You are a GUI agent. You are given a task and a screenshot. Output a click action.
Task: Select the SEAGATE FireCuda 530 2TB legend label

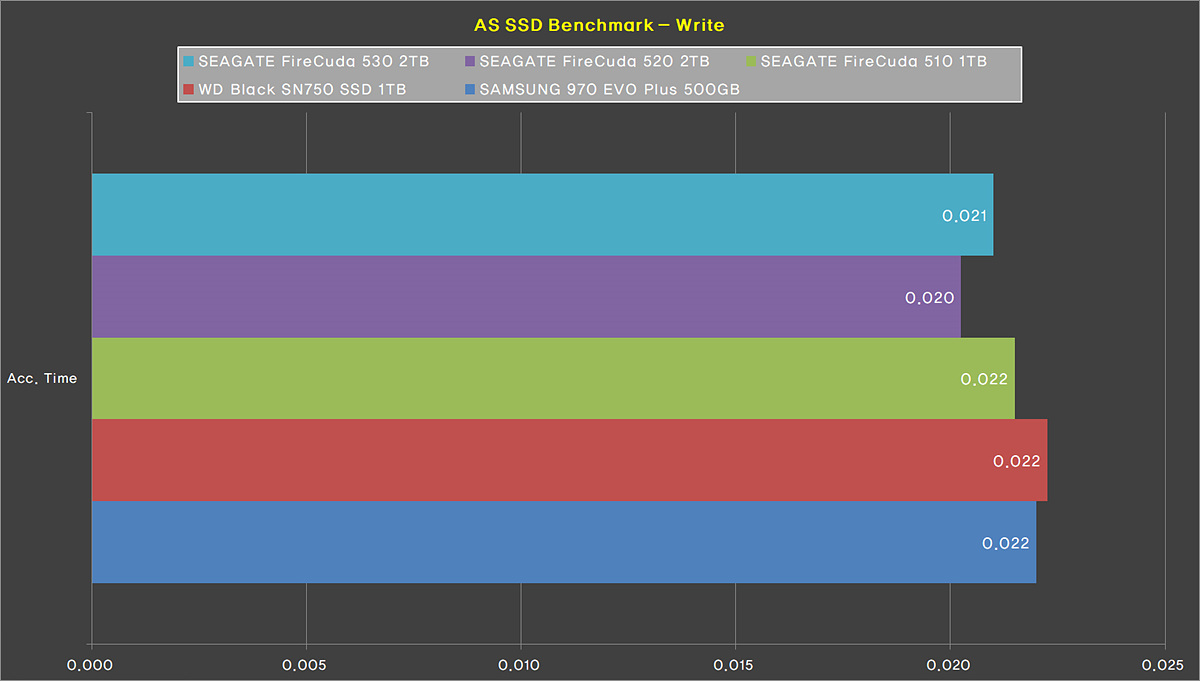click(x=314, y=62)
